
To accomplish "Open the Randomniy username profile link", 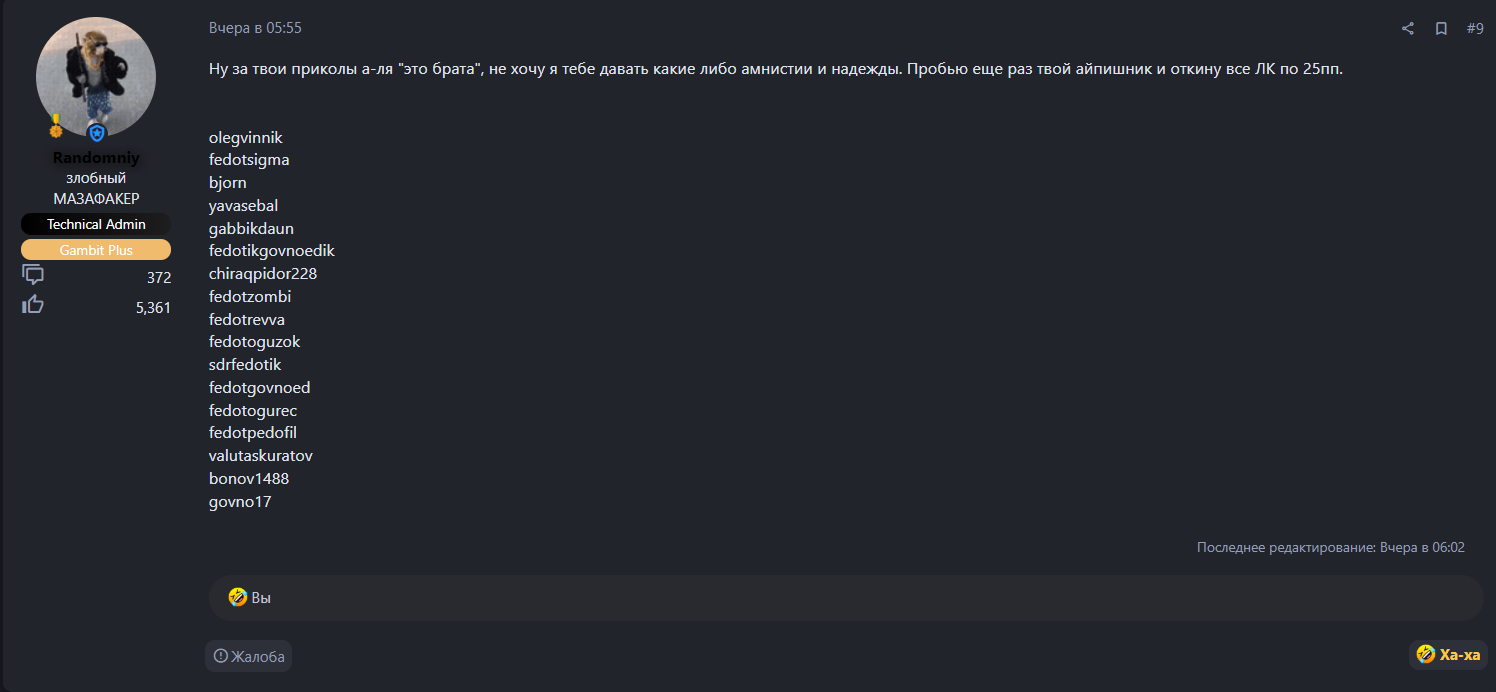I will click(96, 158).
